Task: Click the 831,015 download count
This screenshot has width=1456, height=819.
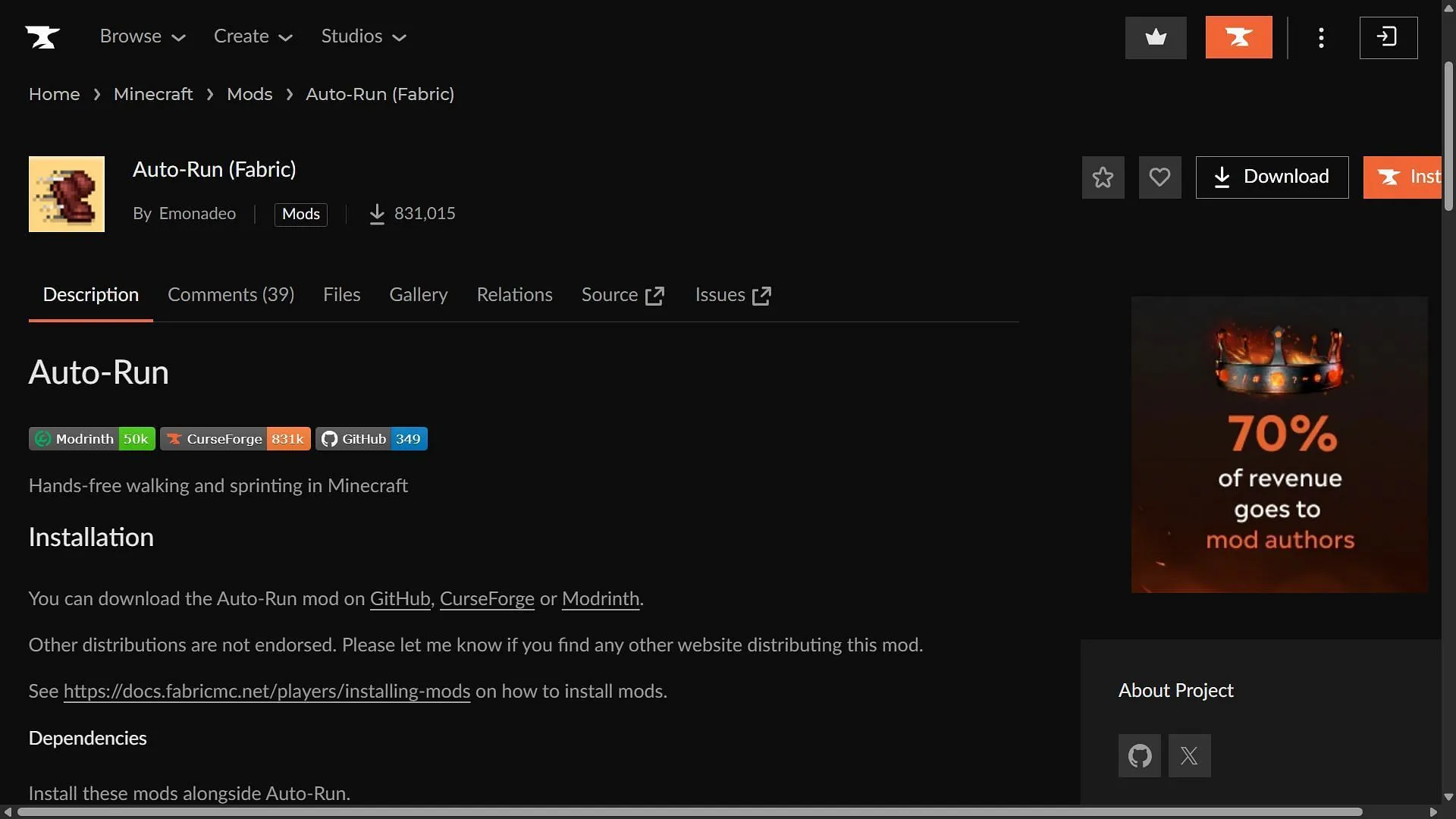Action: coord(425,214)
